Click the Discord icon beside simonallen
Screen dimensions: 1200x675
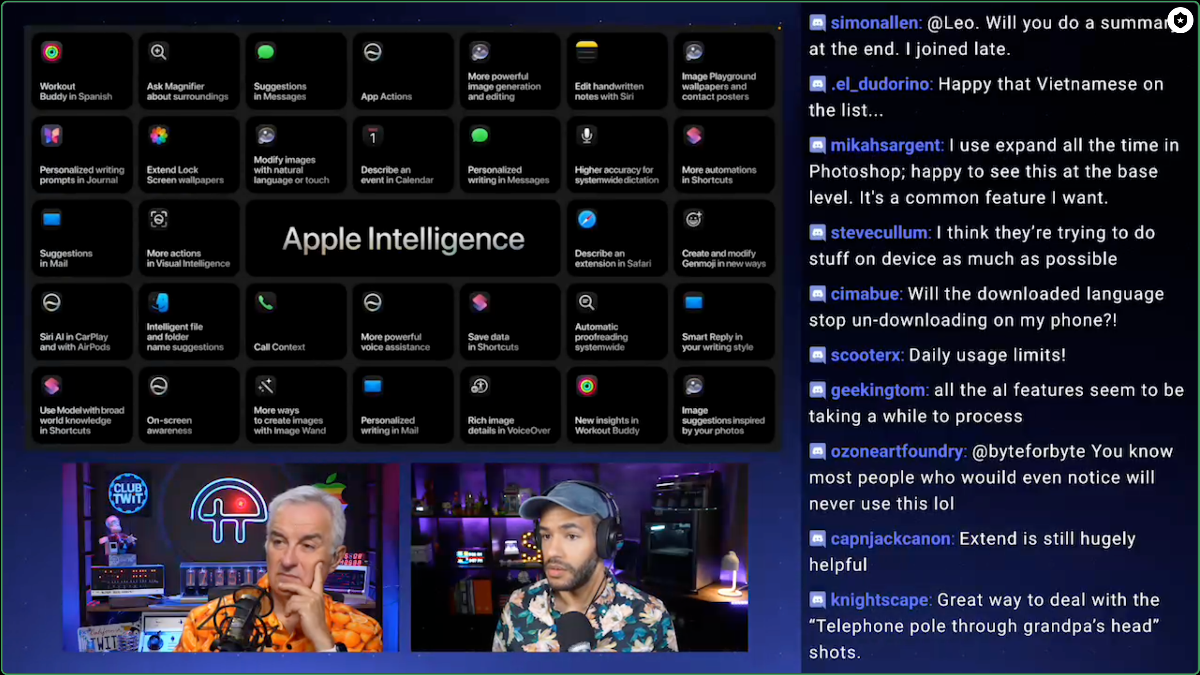pos(817,22)
